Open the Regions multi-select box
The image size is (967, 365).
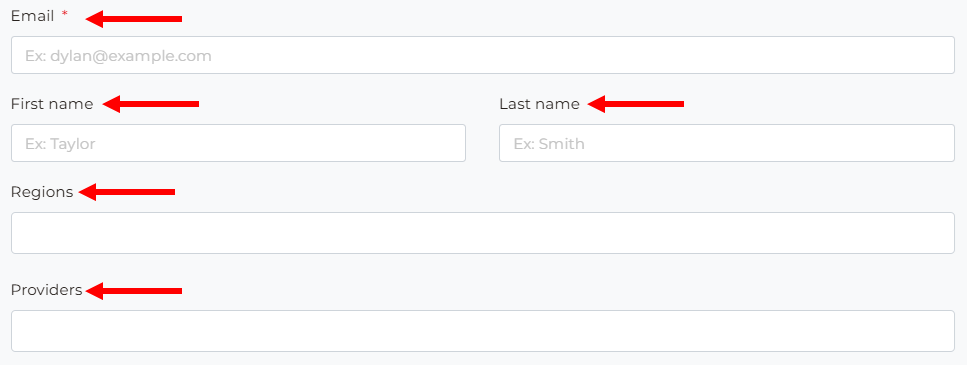(x=483, y=233)
